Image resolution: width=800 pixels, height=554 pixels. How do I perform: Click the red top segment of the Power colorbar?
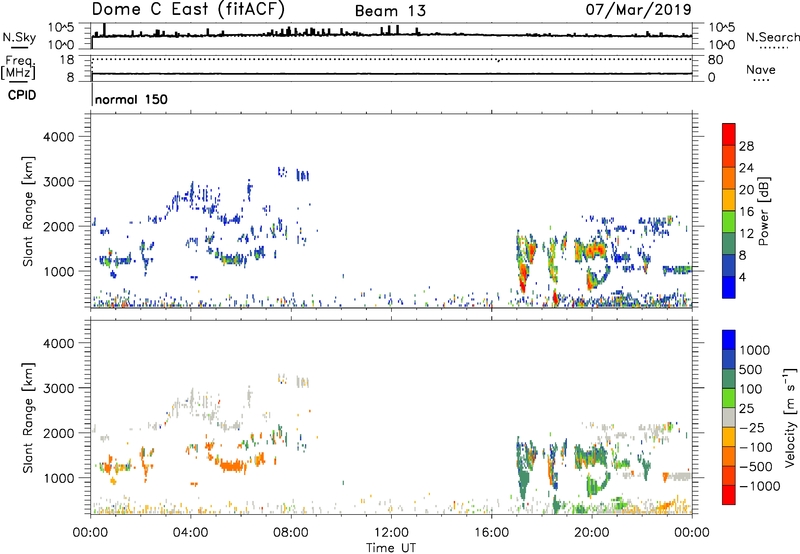(x=729, y=134)
